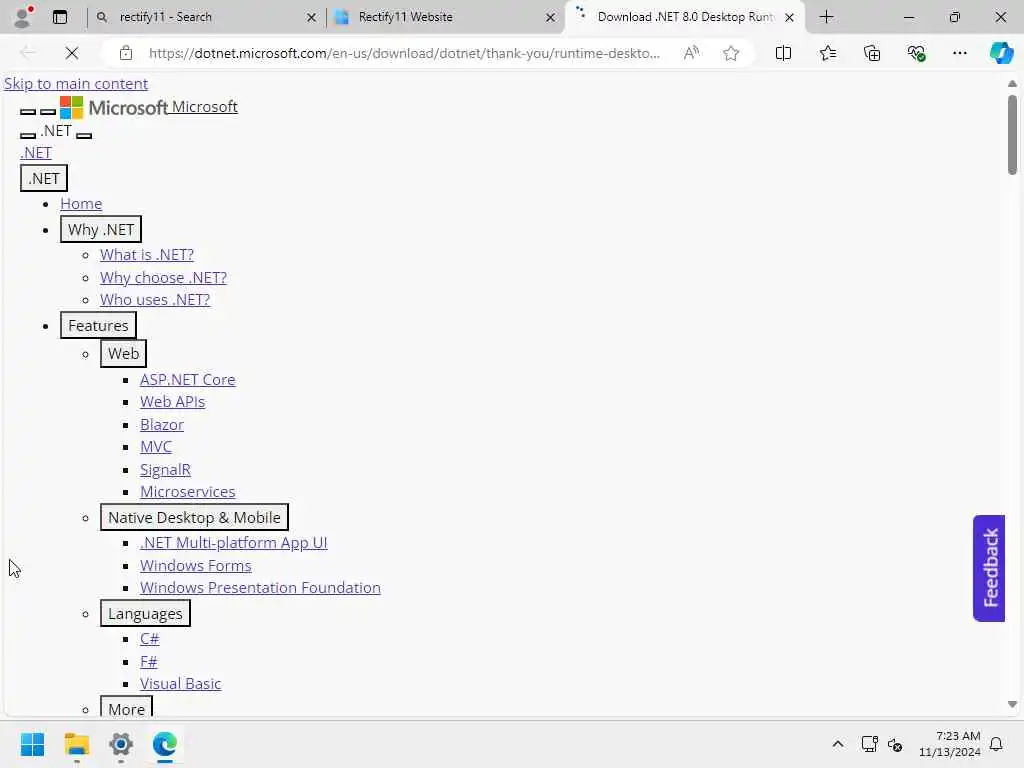Screen dimensions: 1024x768
Task: Click the scrollbar up arrow
Action: [x=1012, y=84]
